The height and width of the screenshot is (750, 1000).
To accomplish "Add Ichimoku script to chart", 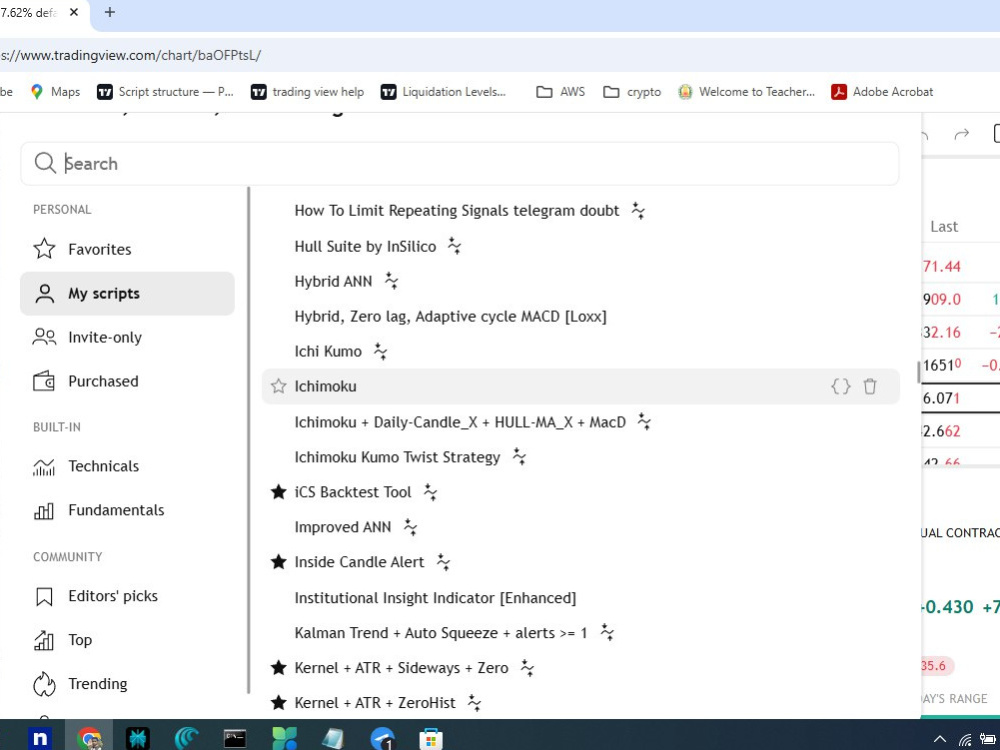I will pos(325,386).
